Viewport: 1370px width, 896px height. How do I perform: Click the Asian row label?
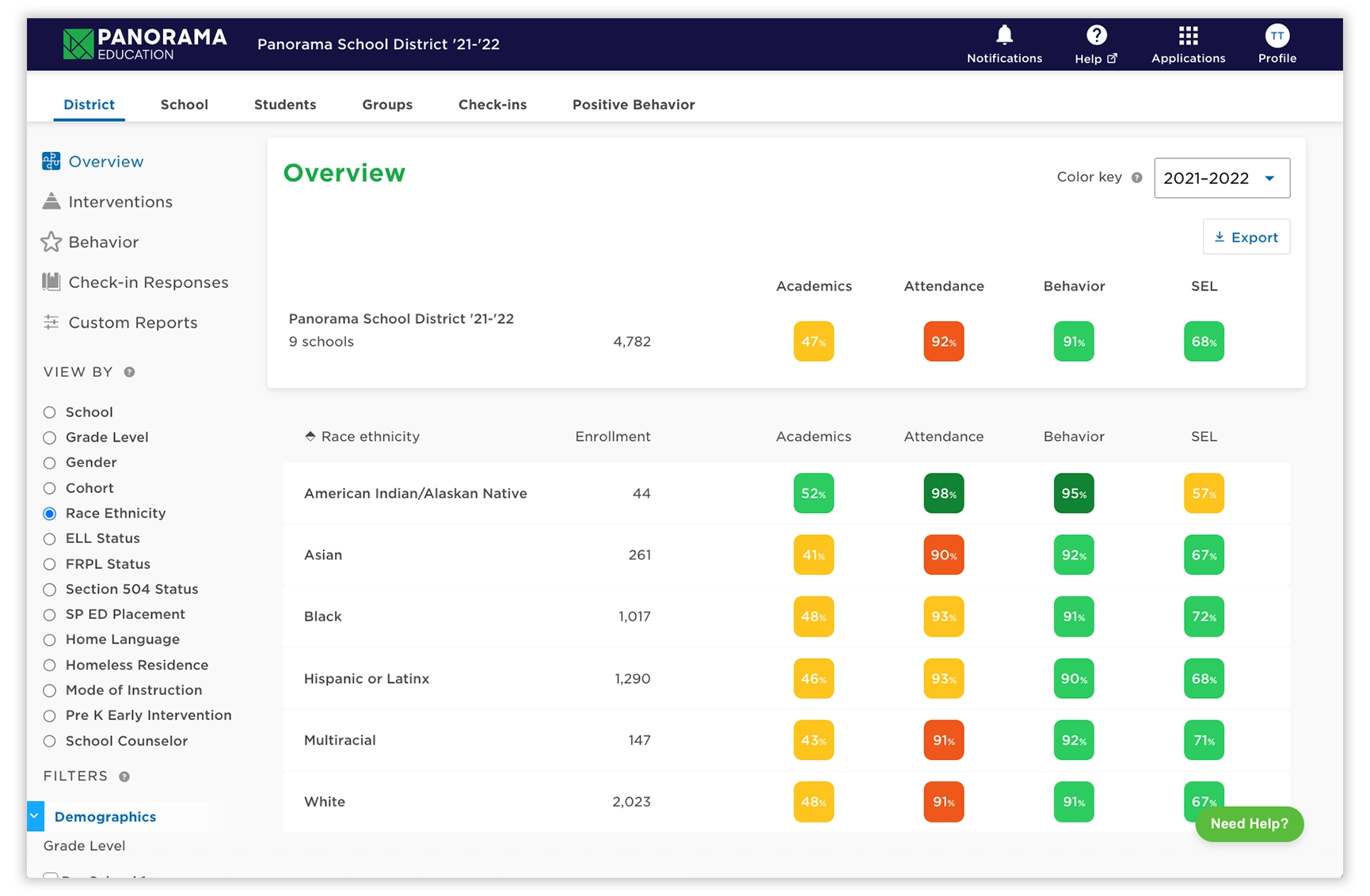323,555
